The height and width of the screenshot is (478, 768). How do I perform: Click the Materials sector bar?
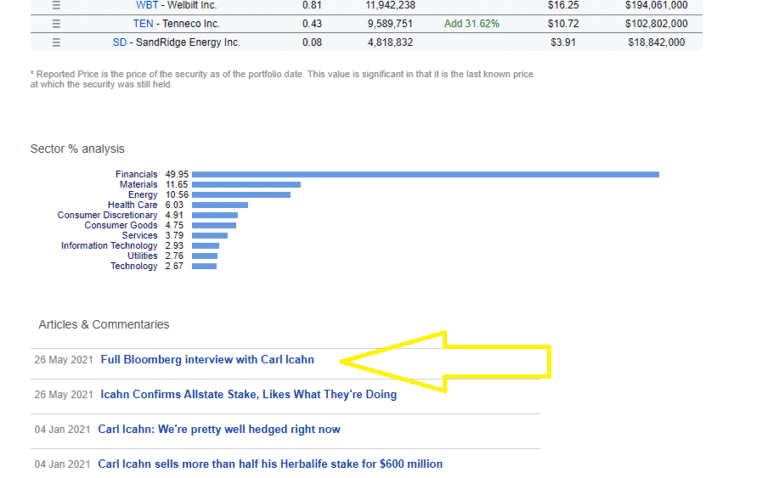246,185
